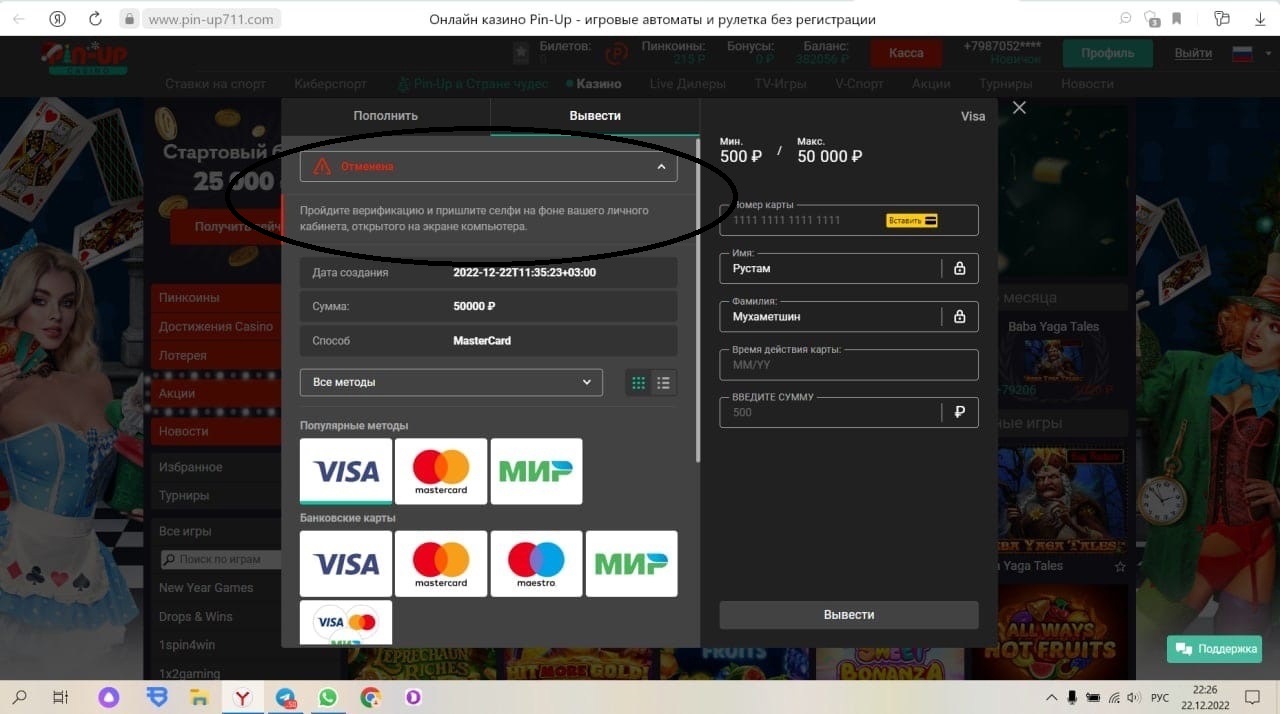Click the green Профиль button
Image resolution: width=1280 pixels, height=714 pixels.
(x=1108, y=53)
